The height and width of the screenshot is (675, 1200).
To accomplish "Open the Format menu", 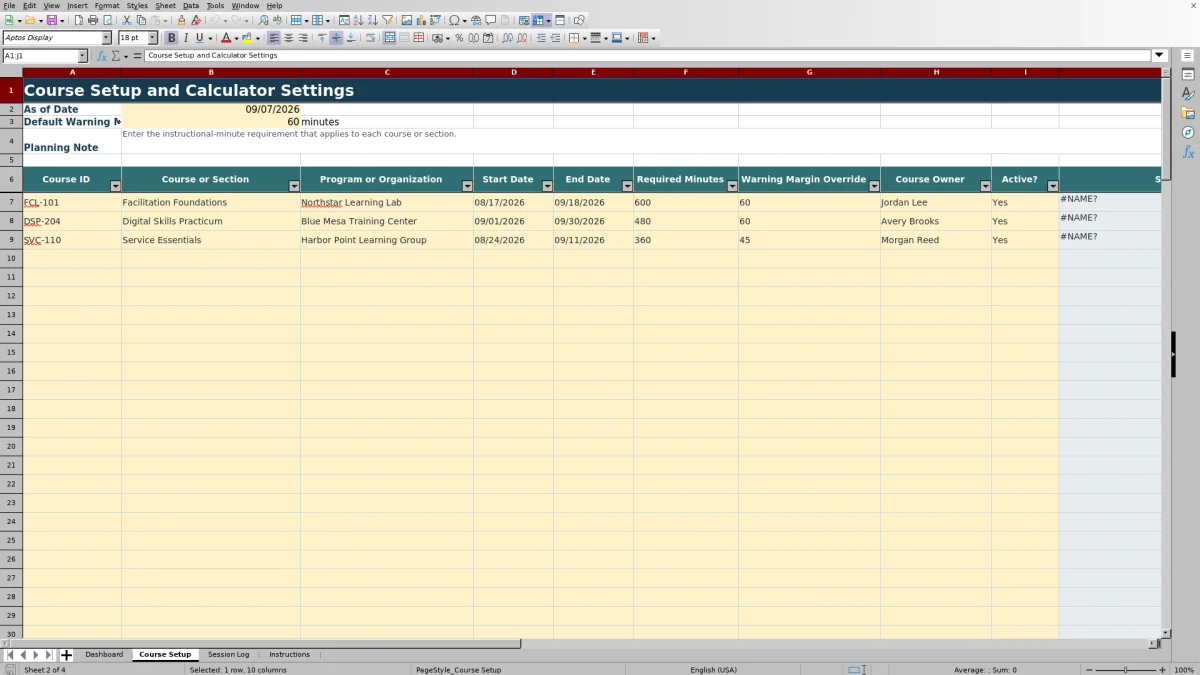I will click(107, 5).
